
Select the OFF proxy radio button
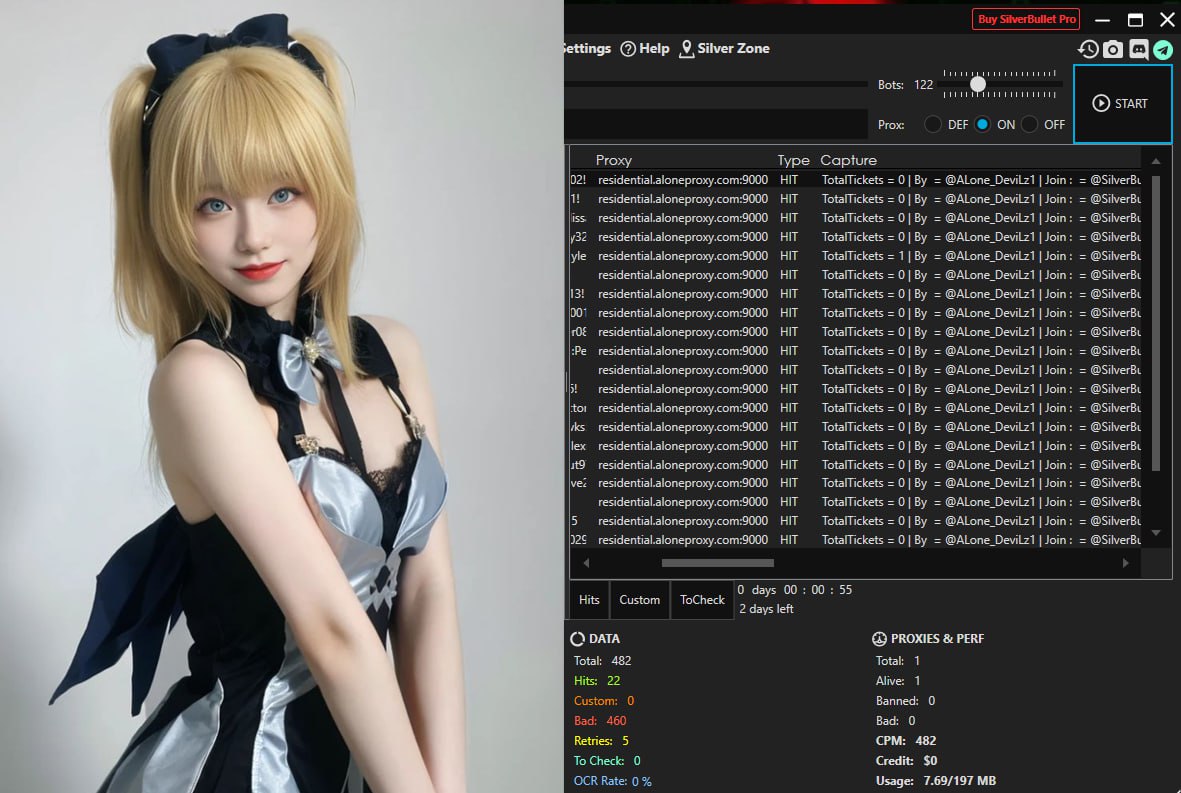1029,125
